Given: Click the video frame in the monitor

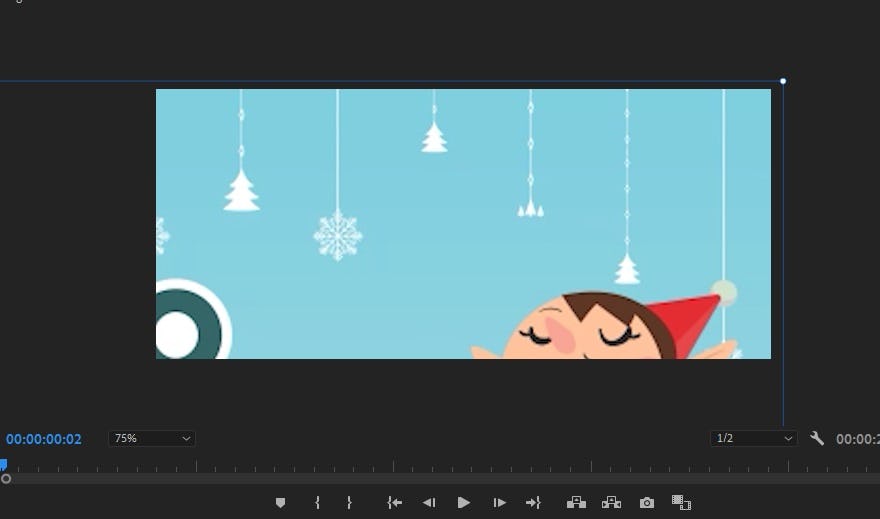Looking at the screenshot, I should coord(463,224).
